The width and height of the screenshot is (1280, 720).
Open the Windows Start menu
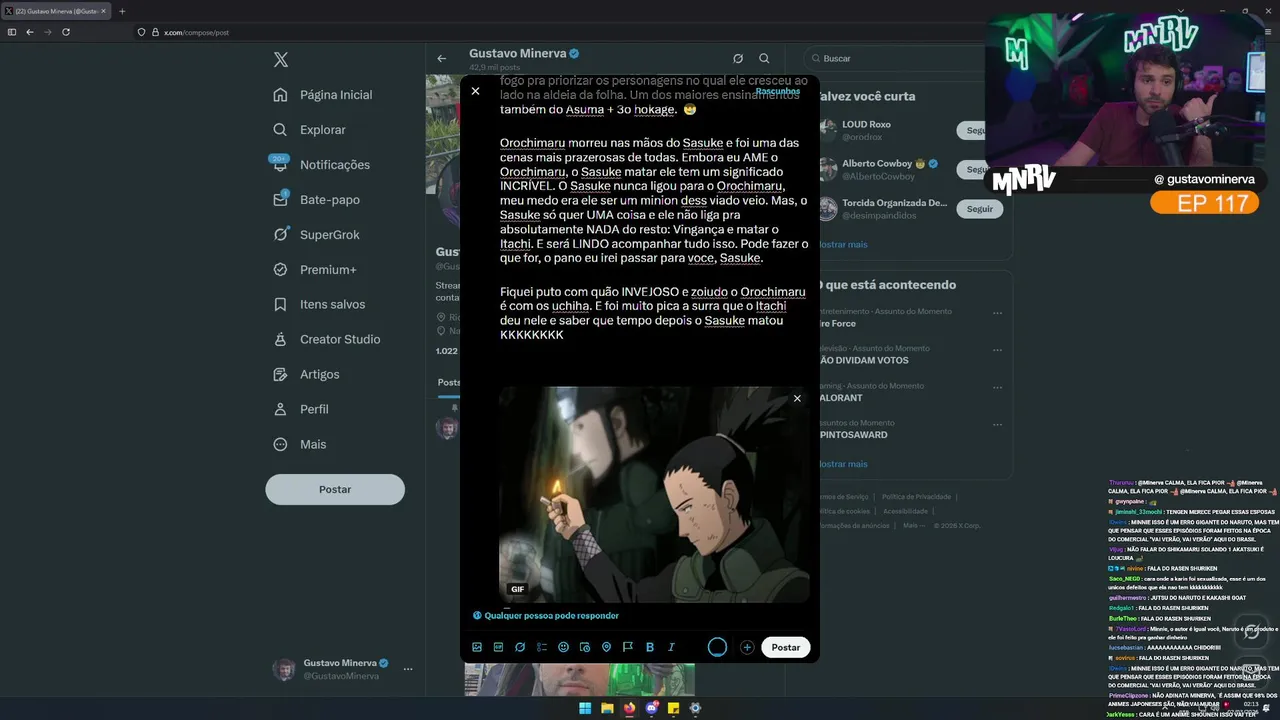coord(585,708)
